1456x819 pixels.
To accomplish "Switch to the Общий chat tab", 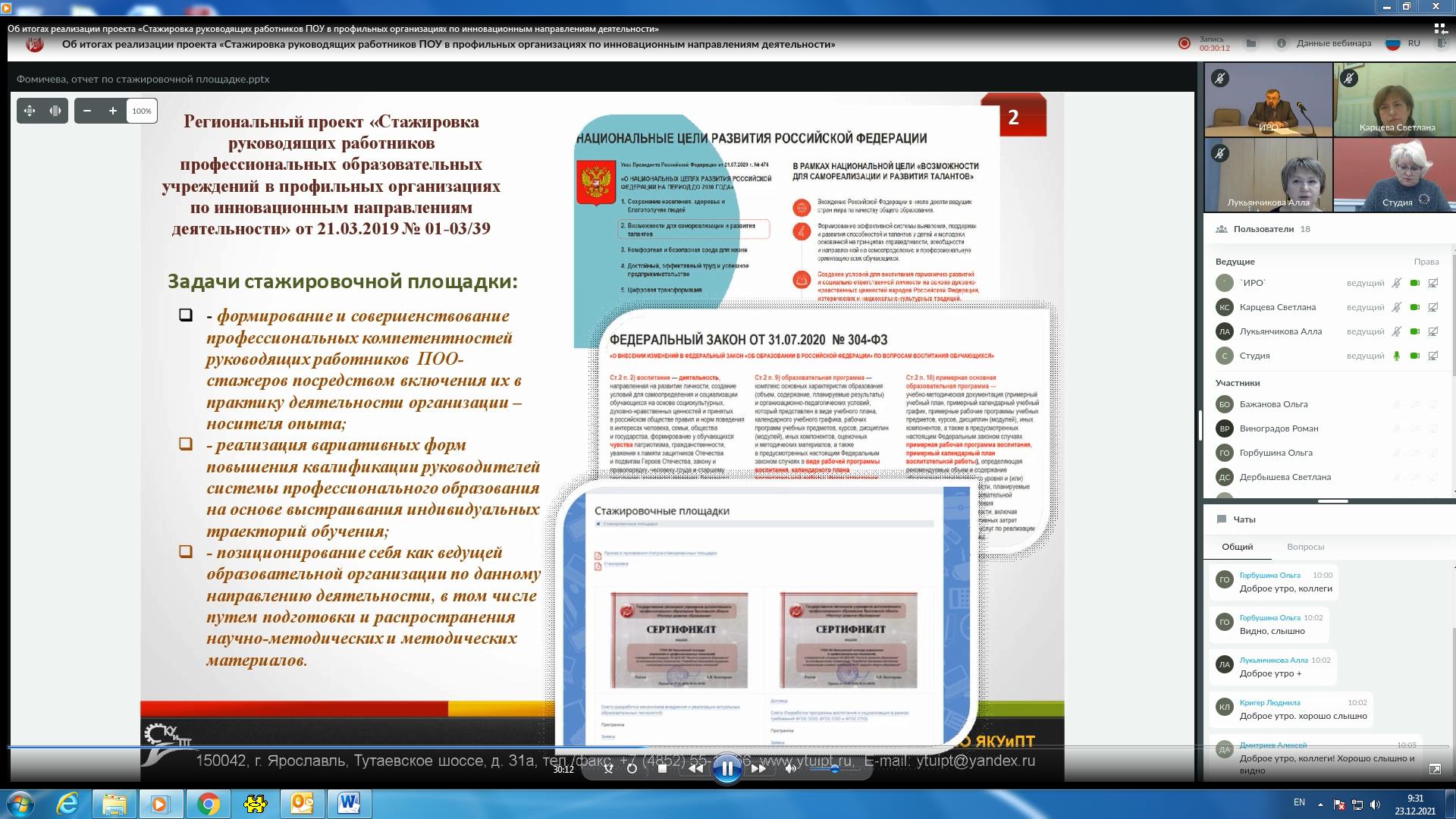I will coord(1237,547).
